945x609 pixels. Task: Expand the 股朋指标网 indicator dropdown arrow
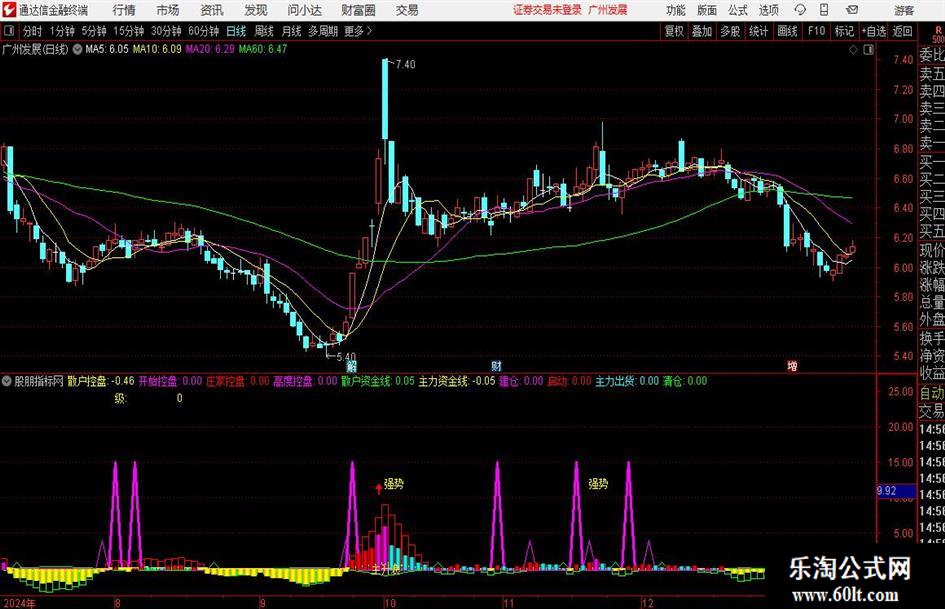point(7,381)
